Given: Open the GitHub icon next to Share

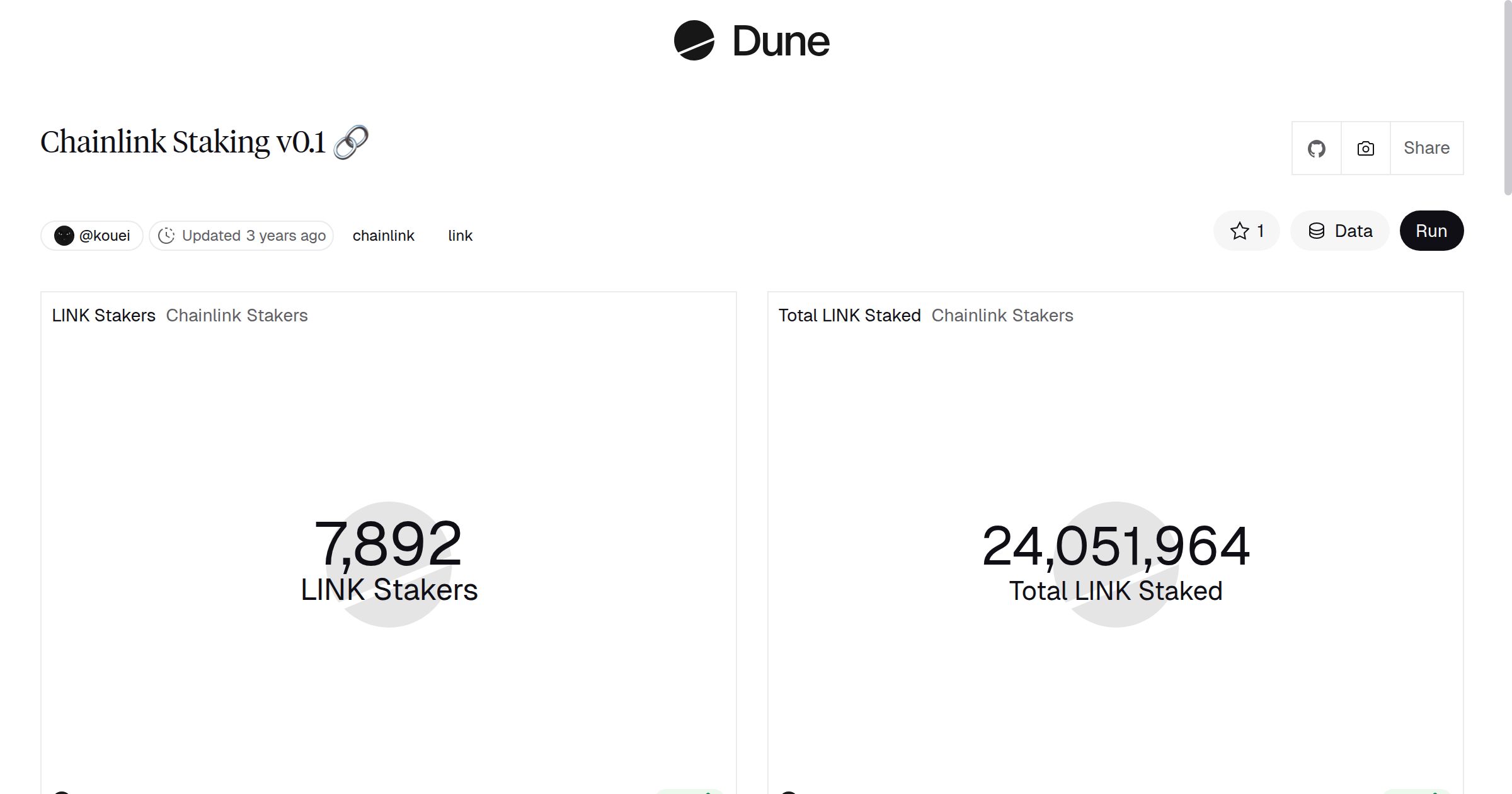Looking at the screenshot, I should coord(1317,147).
